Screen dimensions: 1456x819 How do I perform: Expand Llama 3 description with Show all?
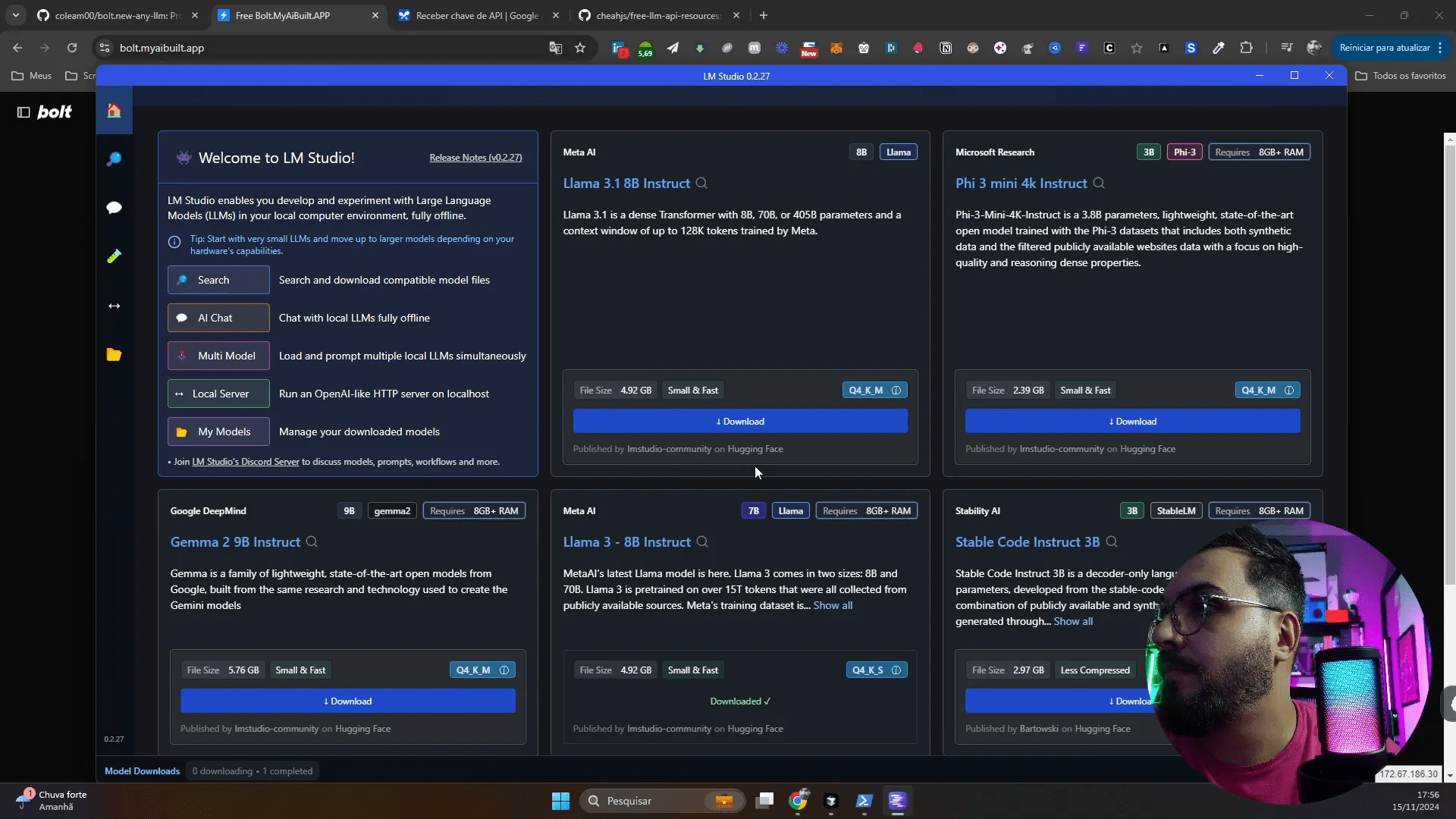coord(833,606)
